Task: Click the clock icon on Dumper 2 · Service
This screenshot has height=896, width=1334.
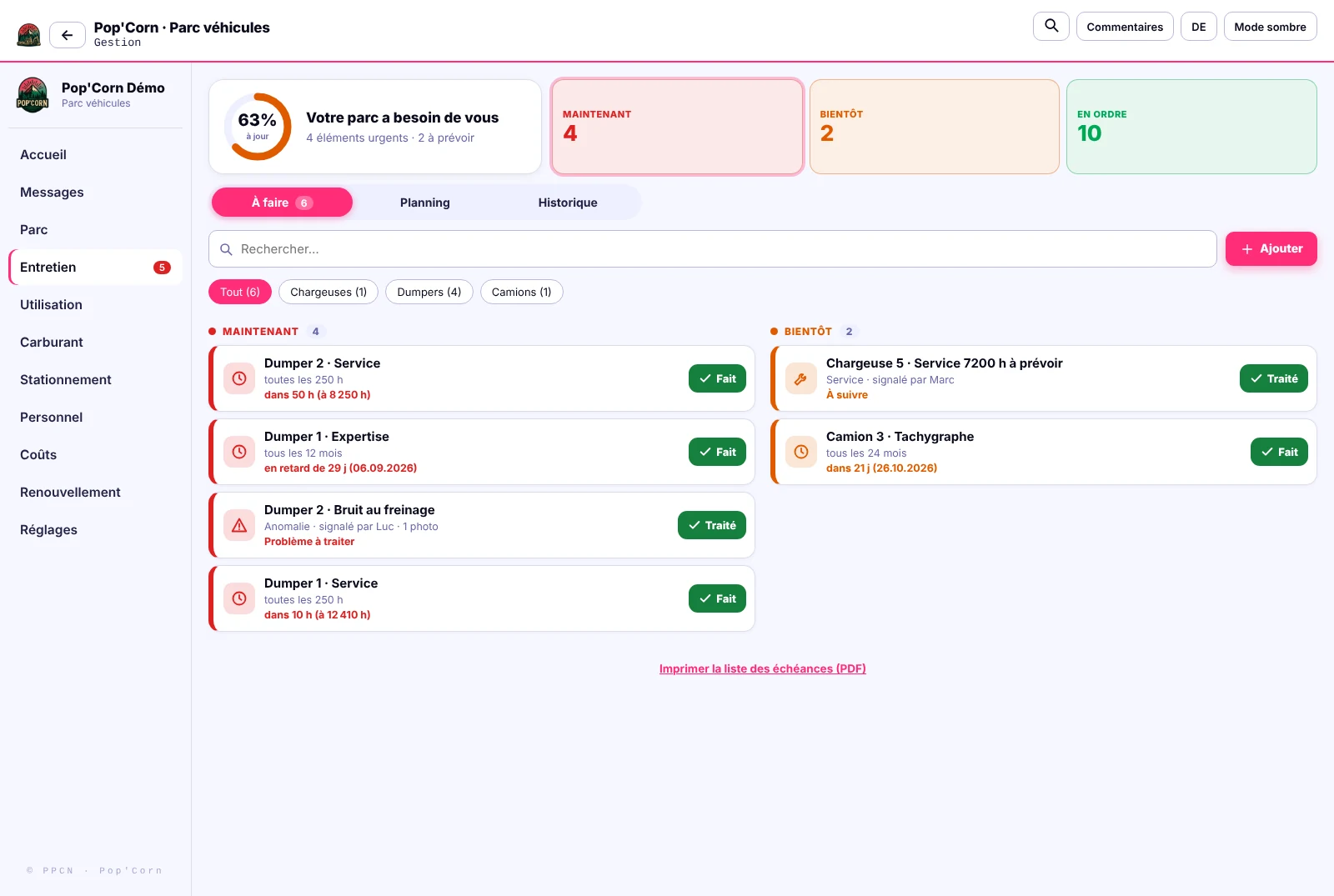Action: [239, 378]
